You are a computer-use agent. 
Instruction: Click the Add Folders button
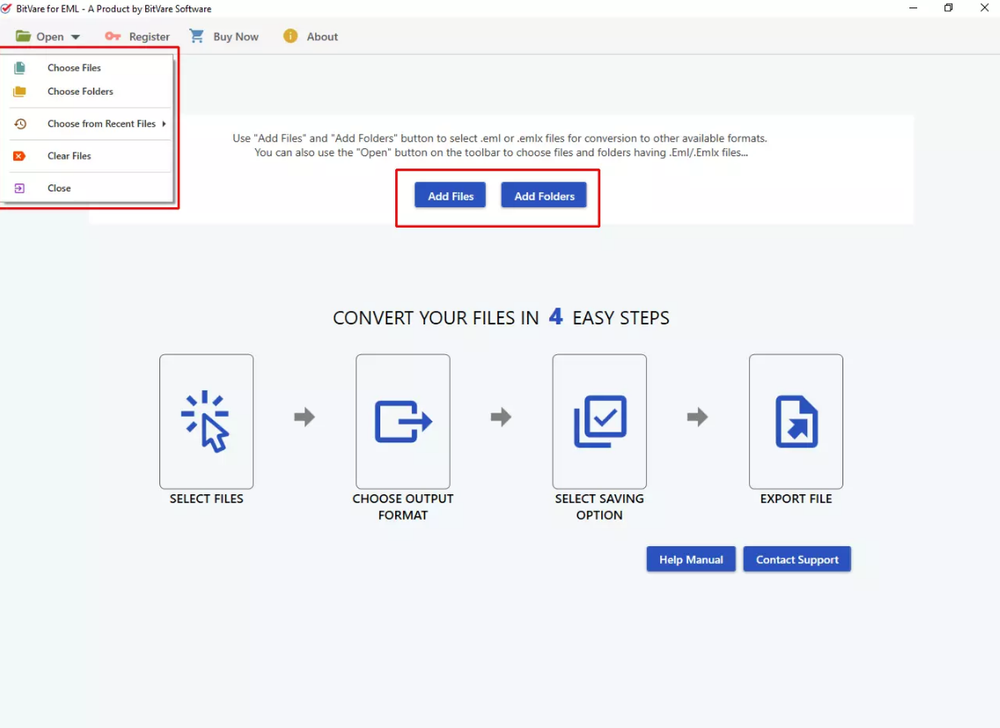pyautogui.click(x=544, y=196)
